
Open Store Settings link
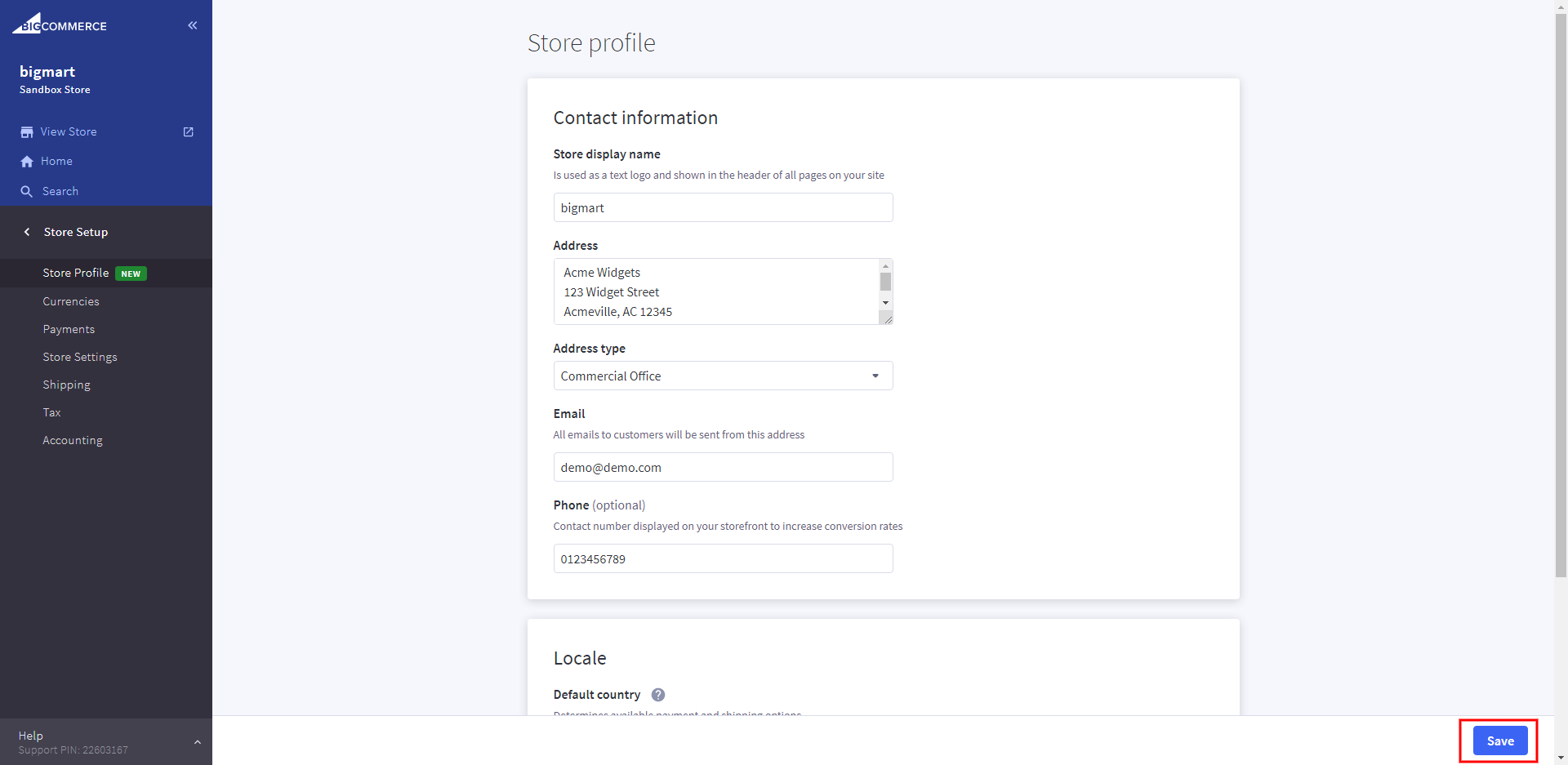point(80,358)
